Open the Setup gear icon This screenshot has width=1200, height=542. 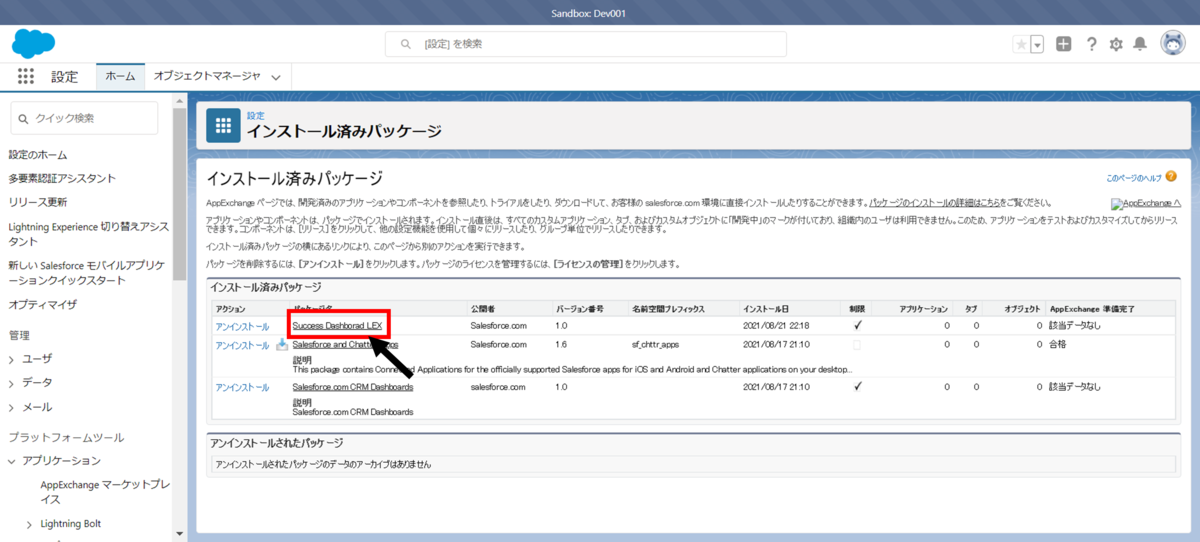tap(1116, 44)
